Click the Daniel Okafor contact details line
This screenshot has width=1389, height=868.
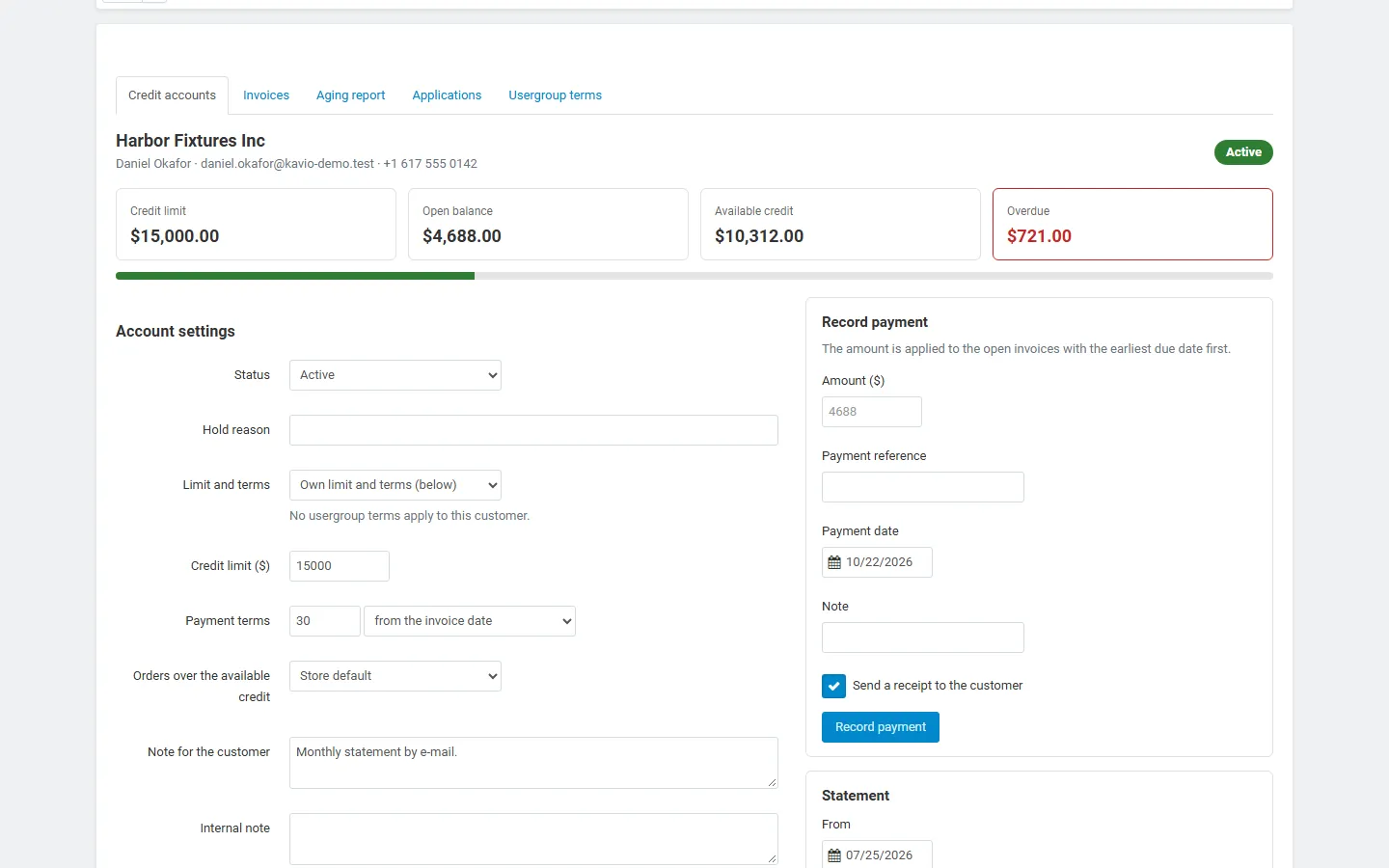296,164
